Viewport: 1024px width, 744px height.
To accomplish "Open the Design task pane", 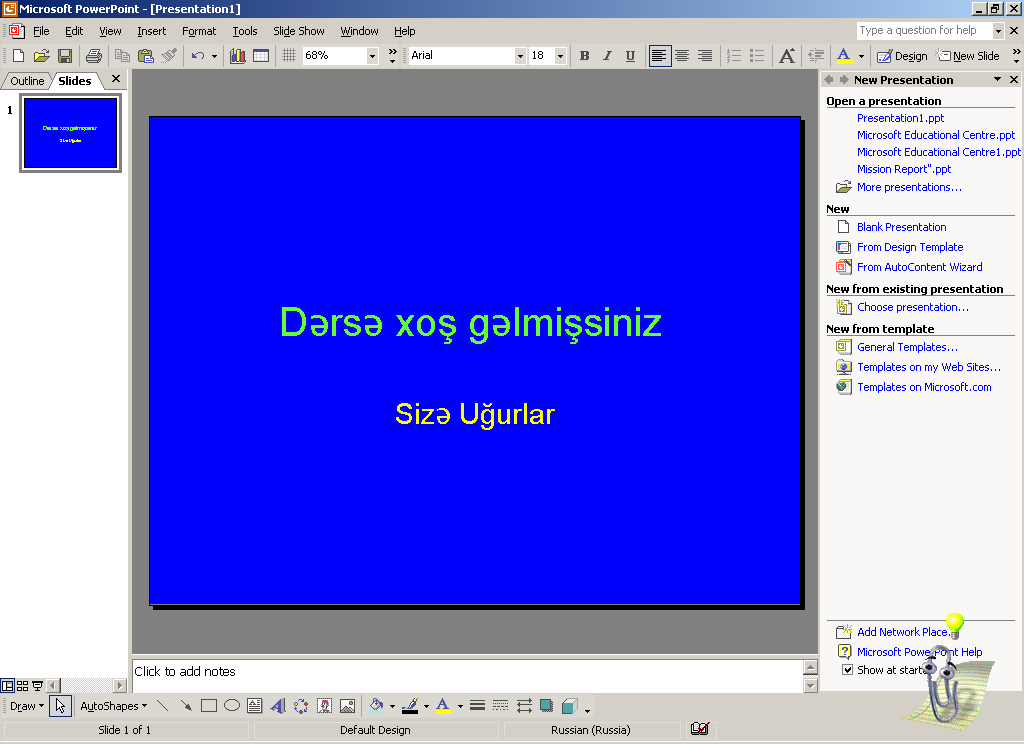I will (x=902, y=56).
